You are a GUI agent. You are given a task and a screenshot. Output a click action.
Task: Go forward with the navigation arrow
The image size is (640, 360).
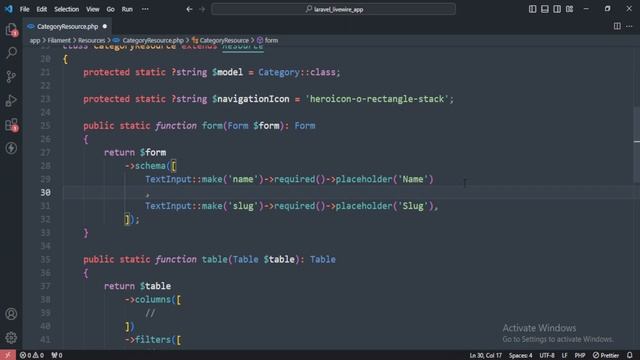click(202, 9)
